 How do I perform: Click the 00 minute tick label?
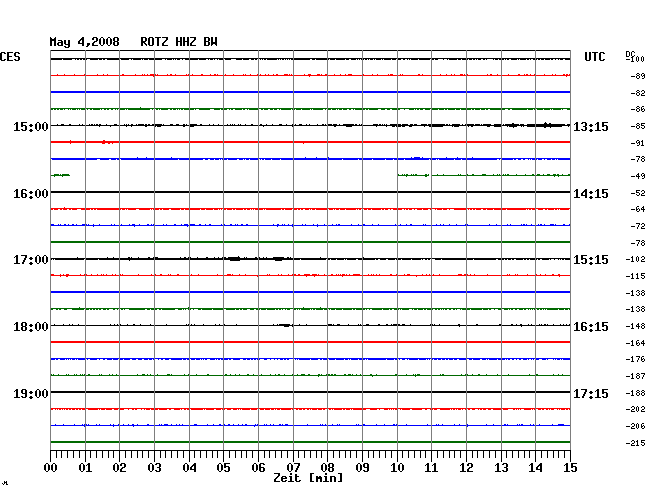(51, 468)
